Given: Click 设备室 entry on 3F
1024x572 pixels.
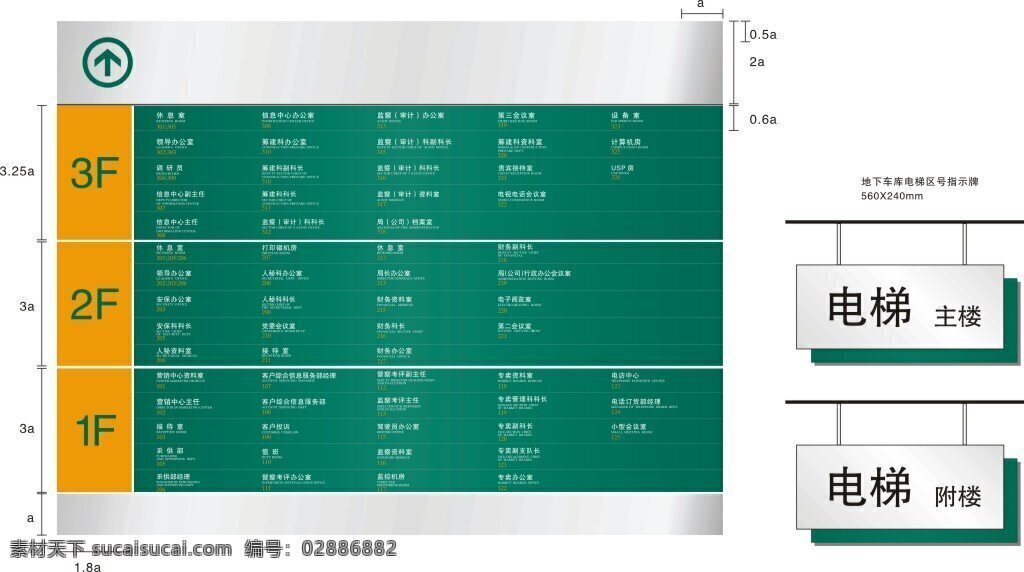Looking at the screenshot, I should (x=625, y=115).
